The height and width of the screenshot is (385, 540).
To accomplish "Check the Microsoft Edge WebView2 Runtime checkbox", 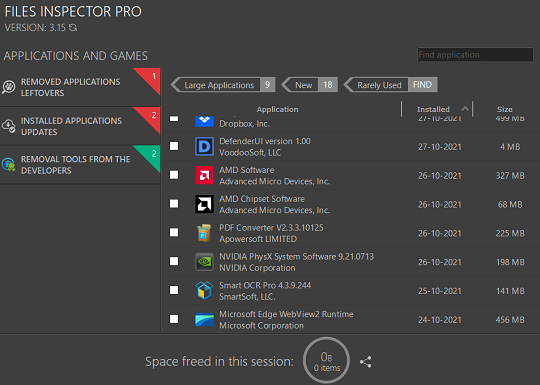I will pos(174,319).
